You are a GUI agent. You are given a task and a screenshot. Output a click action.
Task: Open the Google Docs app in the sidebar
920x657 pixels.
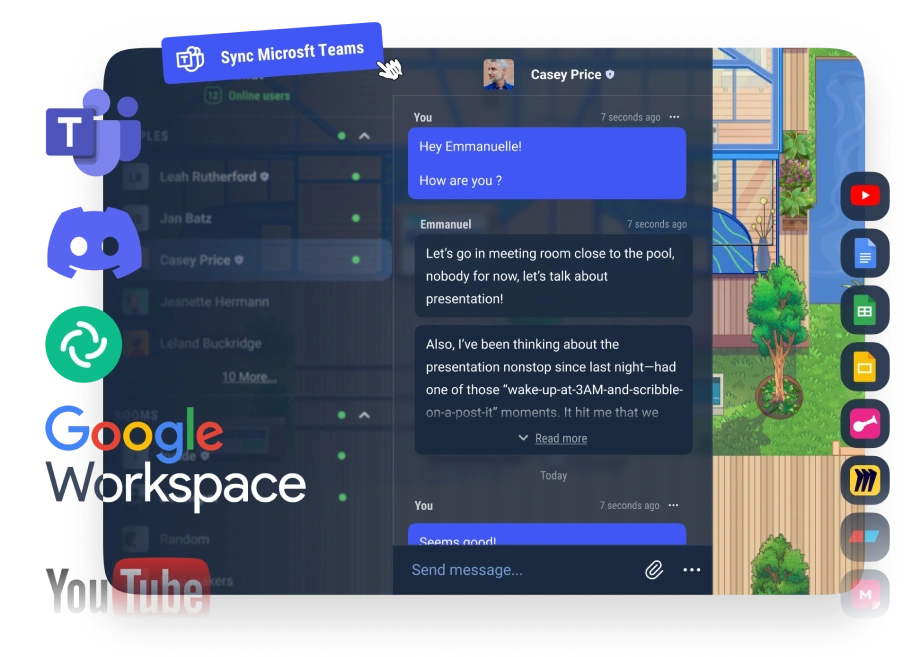tap(865, 253)
